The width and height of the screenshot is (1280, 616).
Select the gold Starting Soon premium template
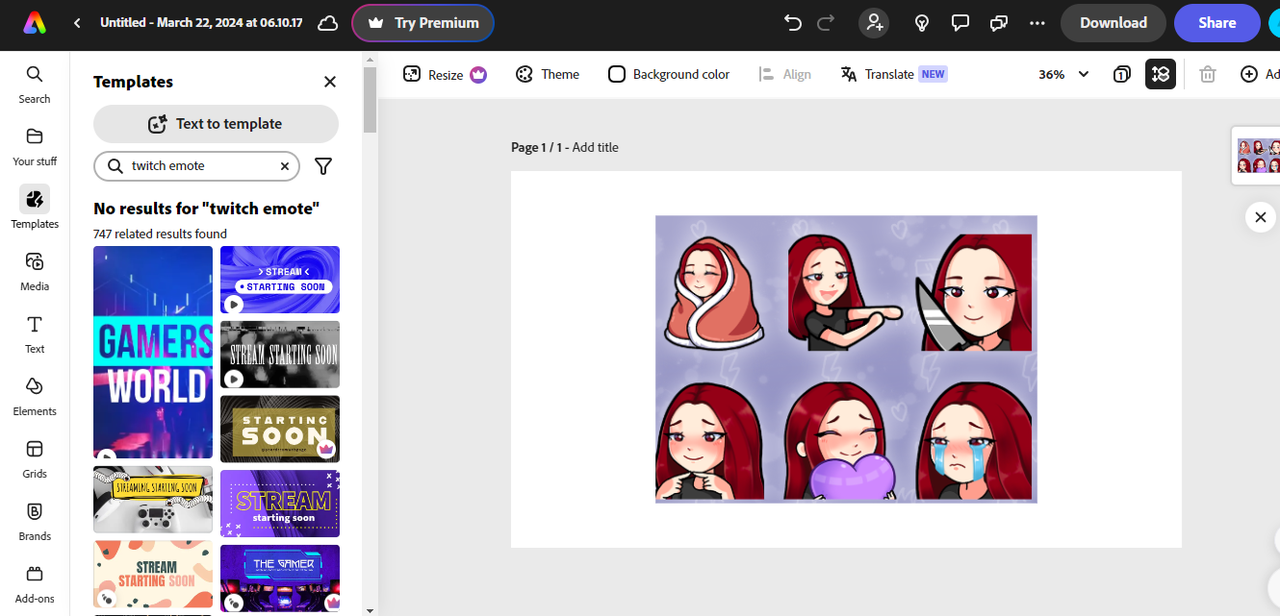click(280, 429)
